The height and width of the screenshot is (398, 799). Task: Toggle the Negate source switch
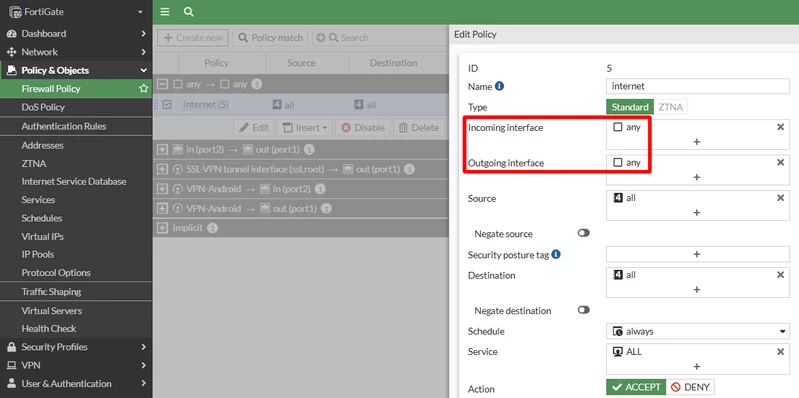click(x=583, y=233)
